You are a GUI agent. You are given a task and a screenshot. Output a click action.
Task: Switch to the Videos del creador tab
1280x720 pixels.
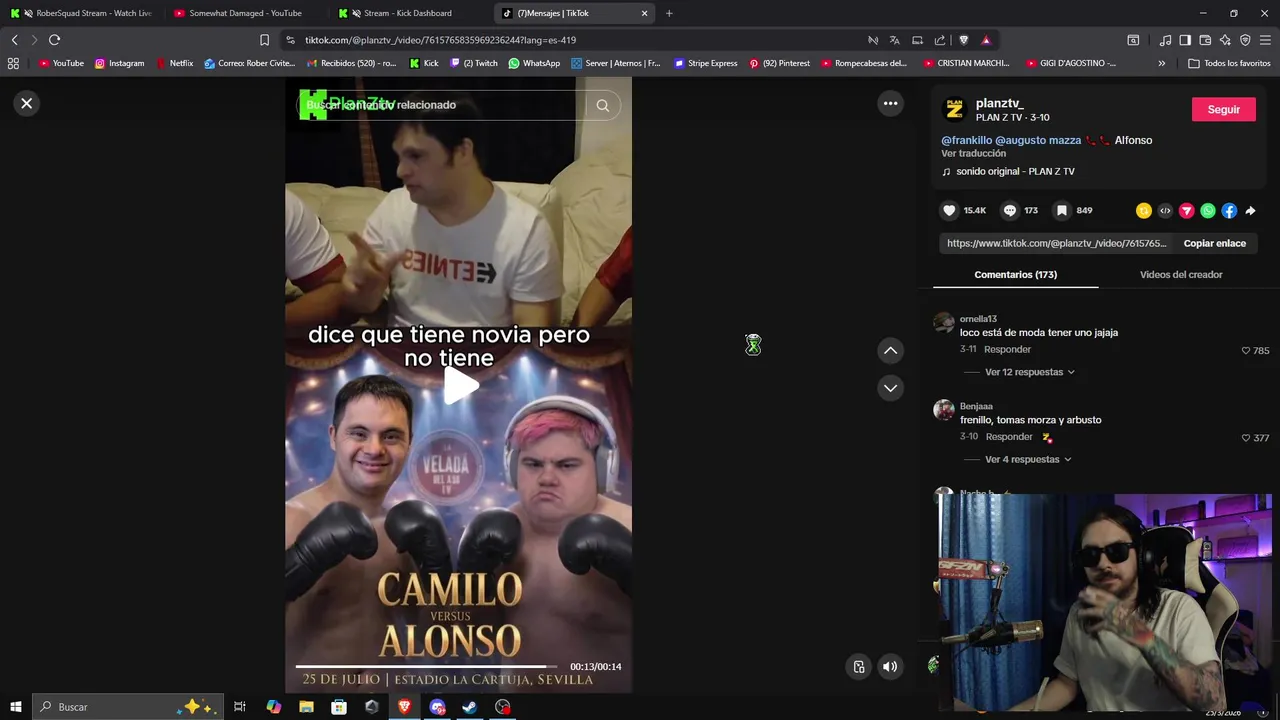coord(1181,274)
